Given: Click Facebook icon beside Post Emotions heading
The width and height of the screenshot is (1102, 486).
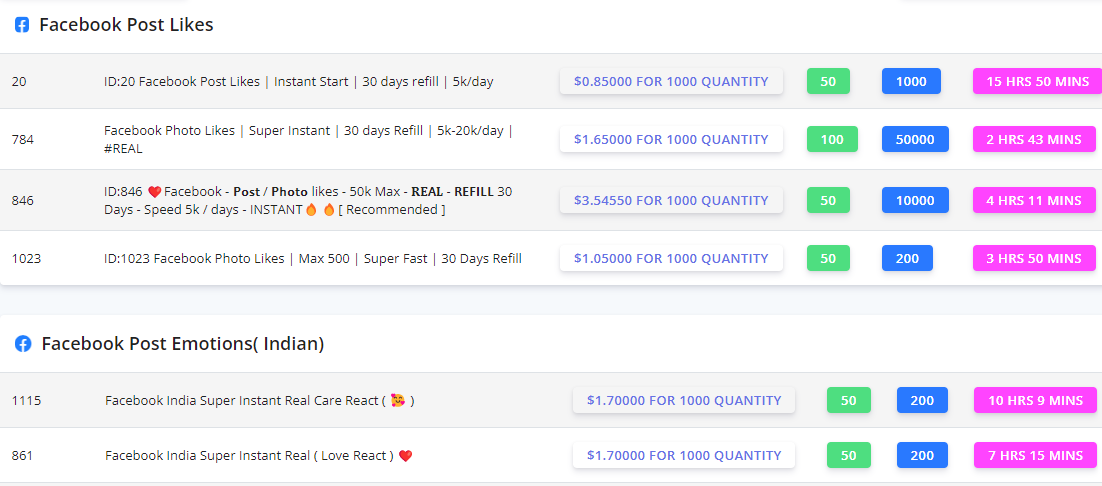Looking at the screenshot, I should (x=22, y=344).
